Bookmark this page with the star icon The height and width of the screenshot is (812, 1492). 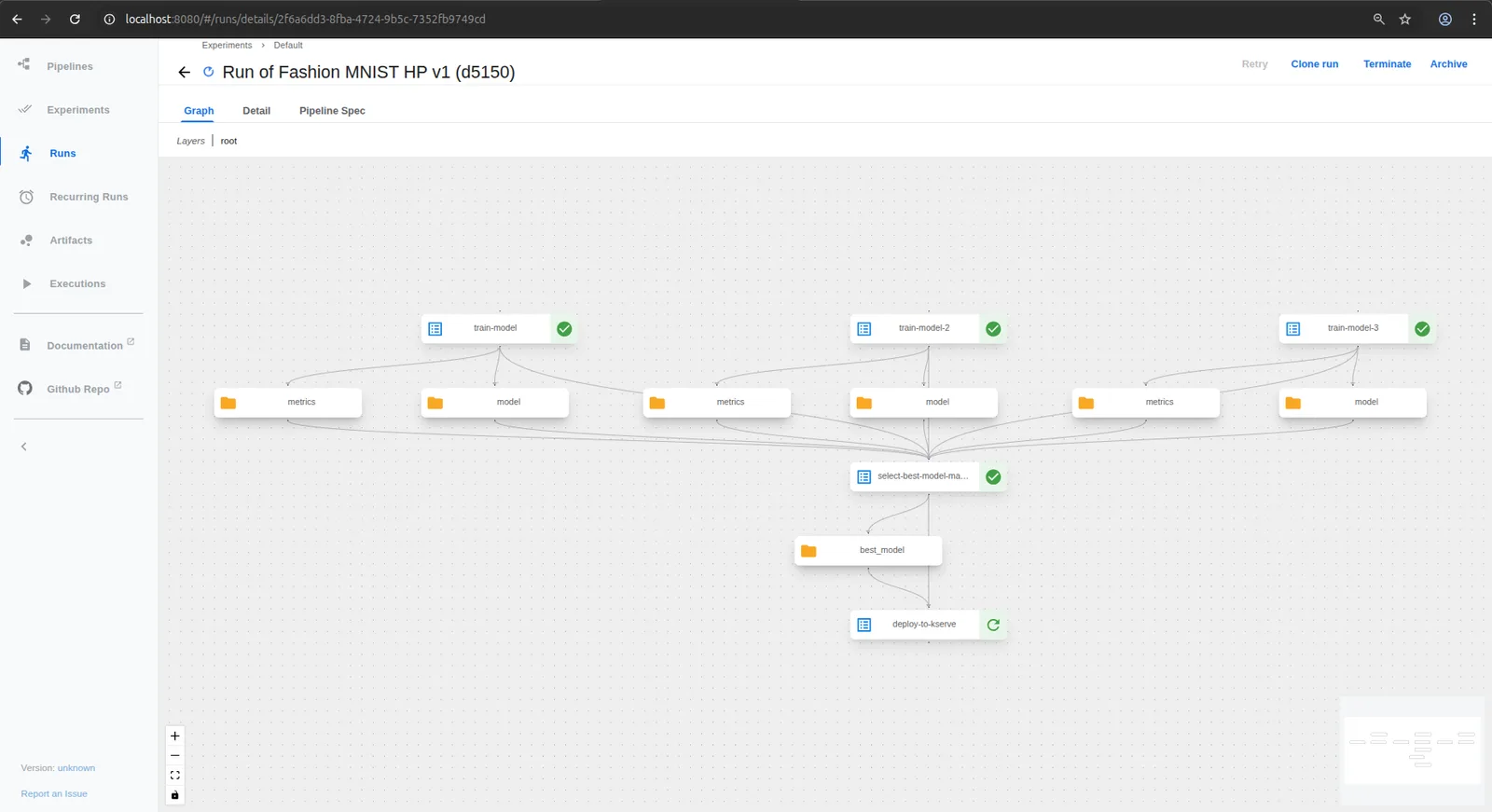coord(1405,19)
